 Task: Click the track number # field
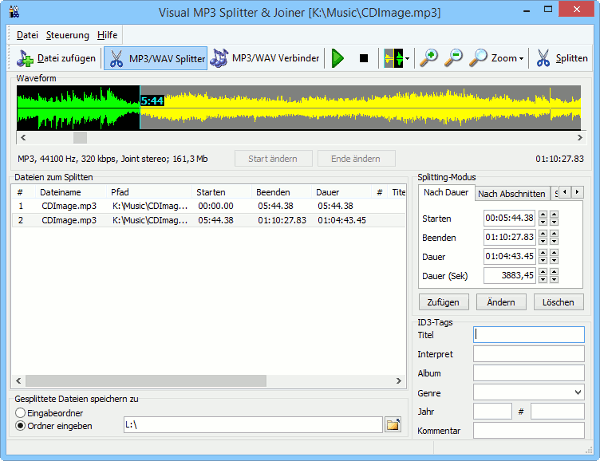558,412
